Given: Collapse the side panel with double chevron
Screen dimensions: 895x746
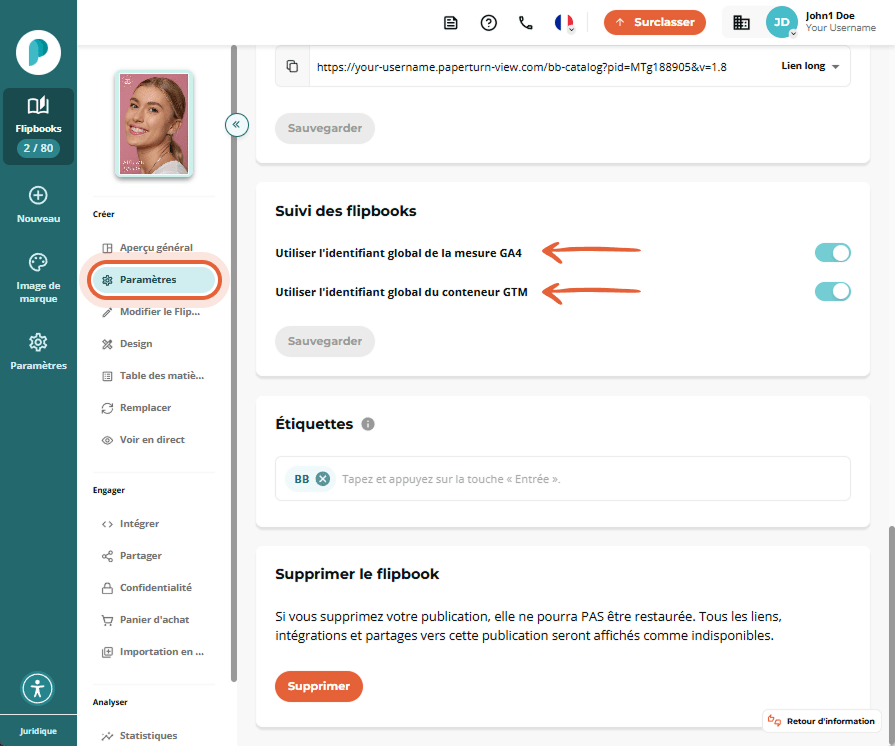Looking at the screenshot, I should coord(236,124).
